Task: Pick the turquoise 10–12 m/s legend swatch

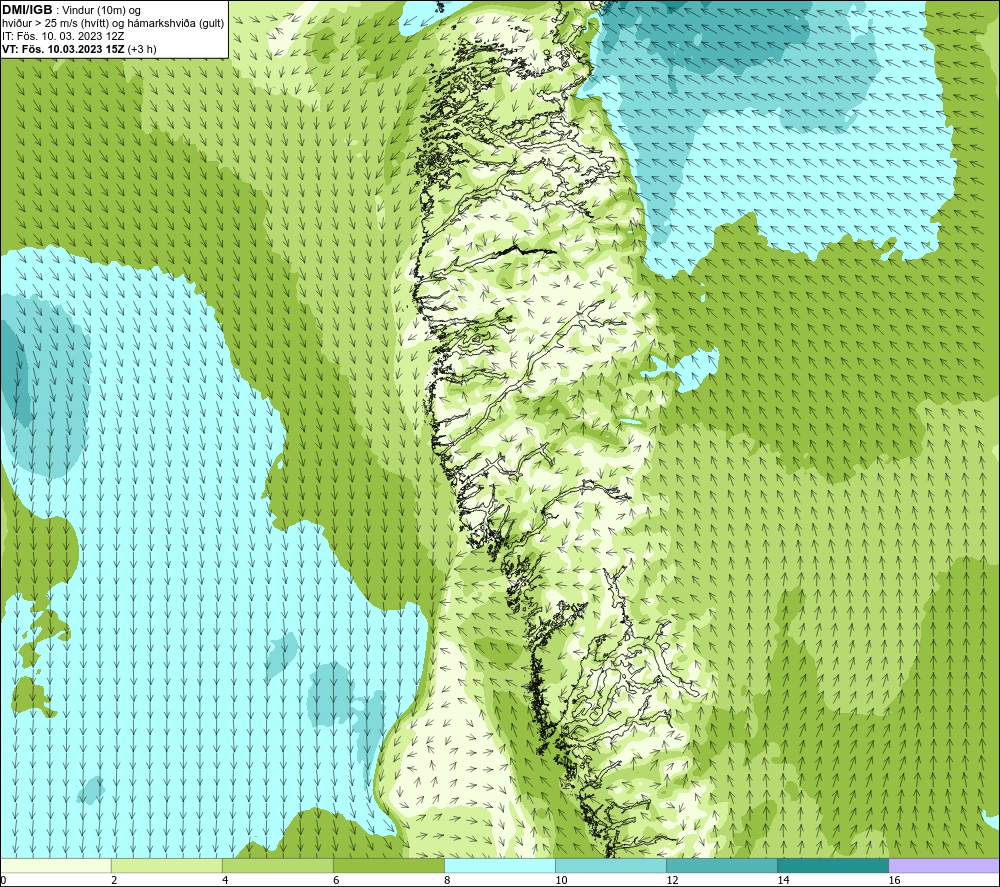Action: pos(611,865)
